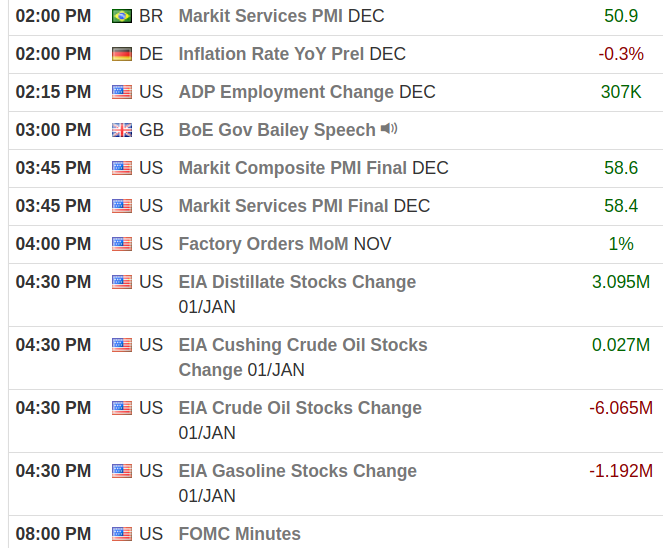This screenshot has height=548, width=663.
Task: Click US flag in Factory Orders MoM row
Action: point(121,244)
